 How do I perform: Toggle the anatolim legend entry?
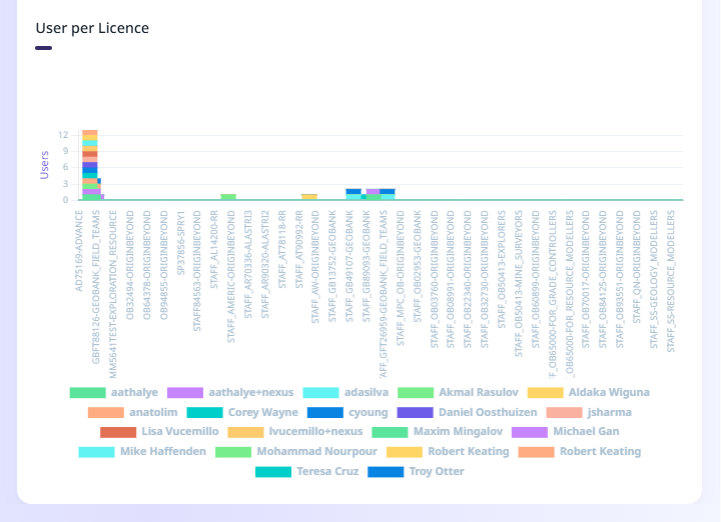pyautogui.click(x=132, y=412)
